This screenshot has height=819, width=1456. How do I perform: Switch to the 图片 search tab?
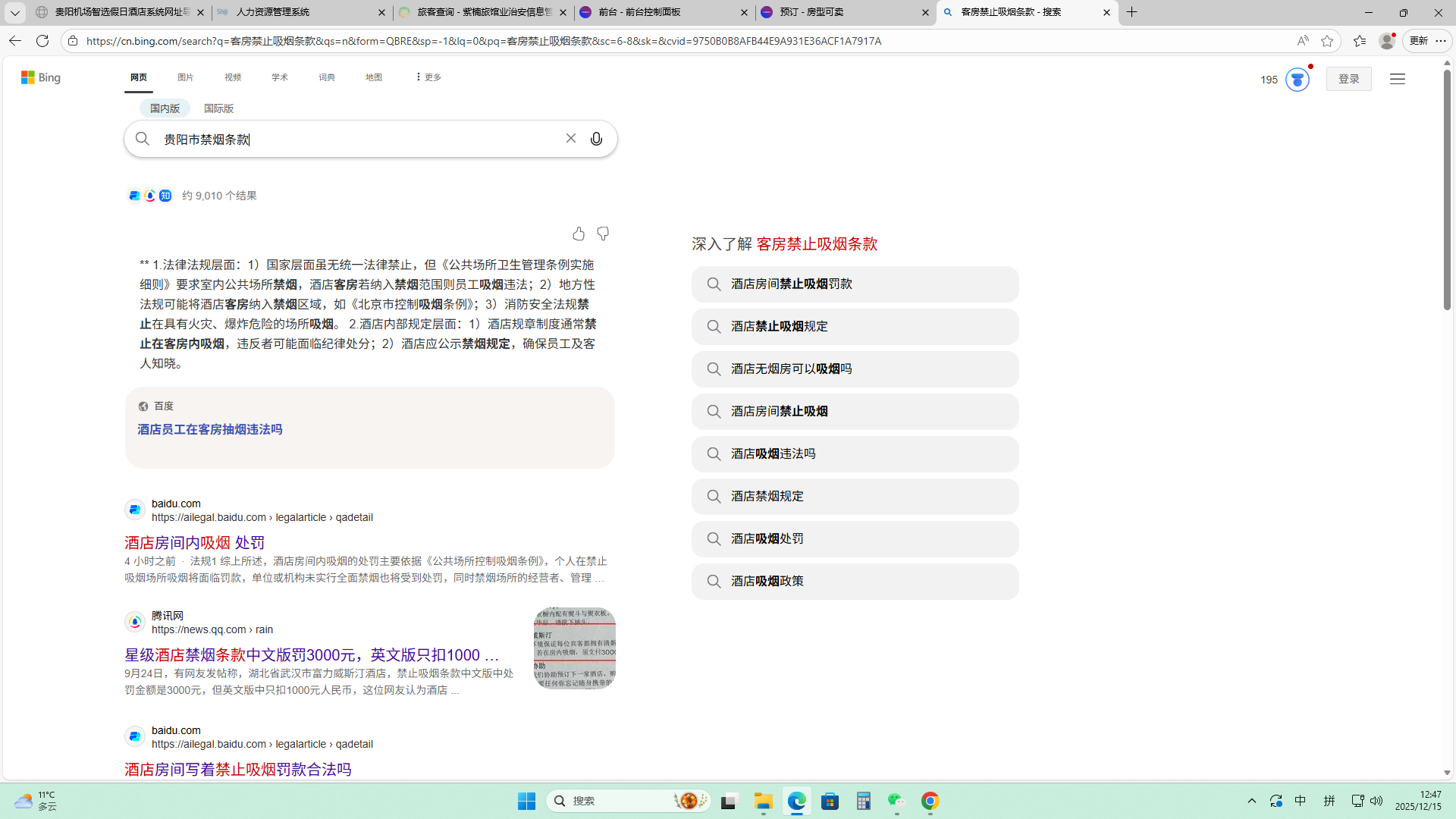point(186,77)
